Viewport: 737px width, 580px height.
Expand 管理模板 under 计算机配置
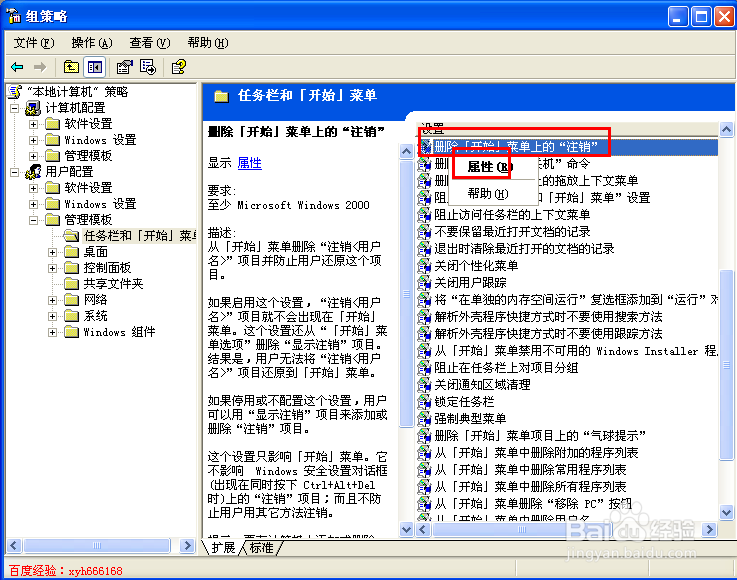(x=33, y=156)
